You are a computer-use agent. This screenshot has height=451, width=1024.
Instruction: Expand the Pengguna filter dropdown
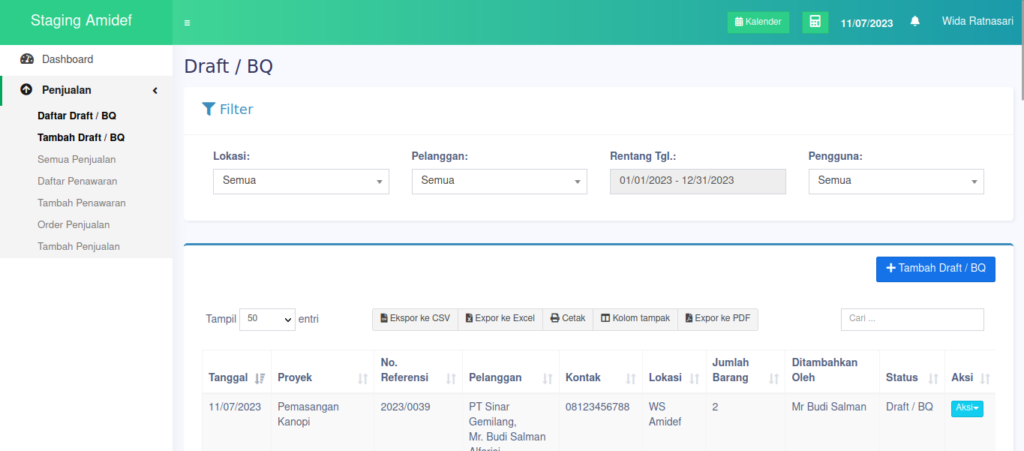coord(895,181)
